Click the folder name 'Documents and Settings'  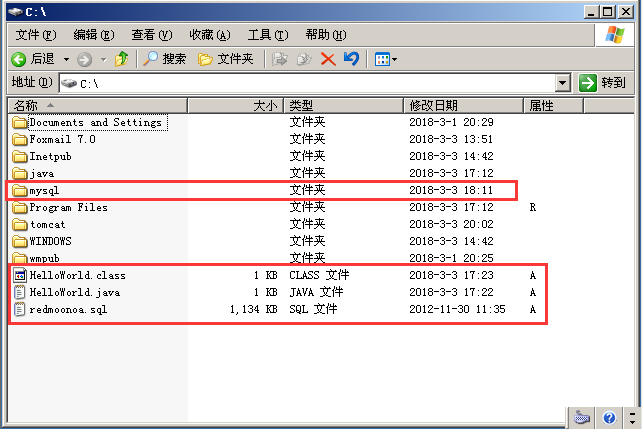click(96, 122)
